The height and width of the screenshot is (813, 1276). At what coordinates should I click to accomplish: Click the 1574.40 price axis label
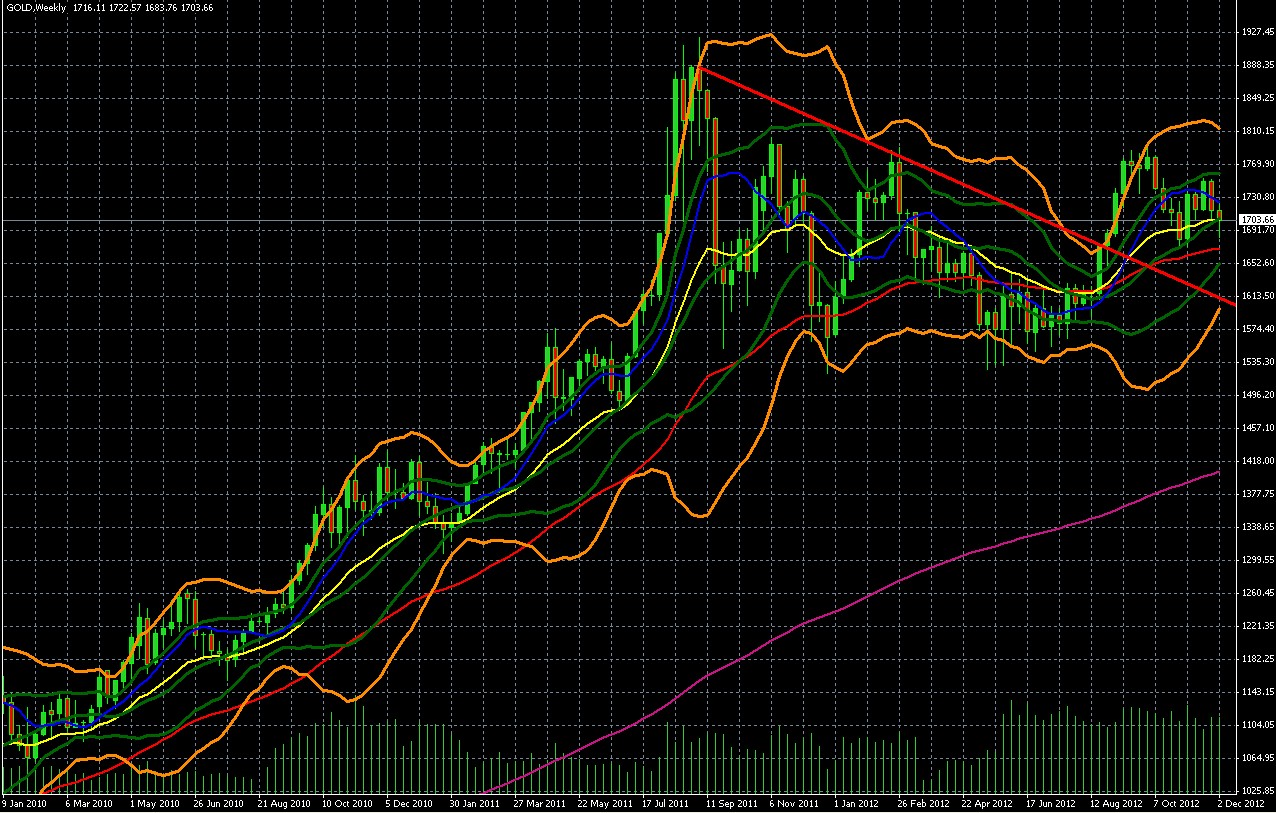1256,329
